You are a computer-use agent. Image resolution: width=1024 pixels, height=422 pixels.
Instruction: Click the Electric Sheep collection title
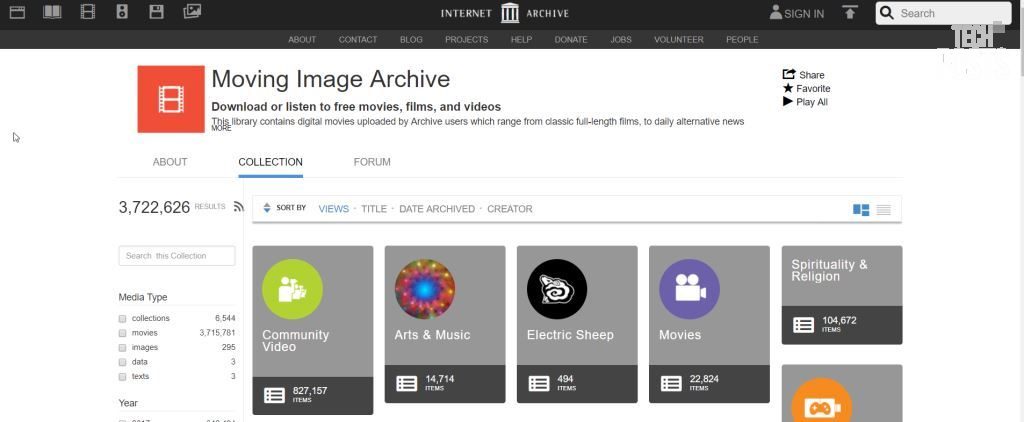tap(570, 334)
